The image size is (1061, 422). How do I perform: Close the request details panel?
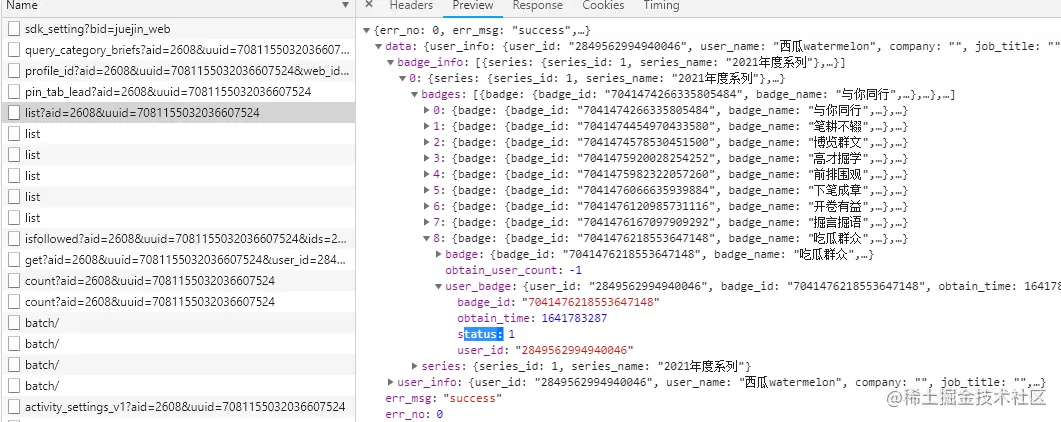click(369, 5)
